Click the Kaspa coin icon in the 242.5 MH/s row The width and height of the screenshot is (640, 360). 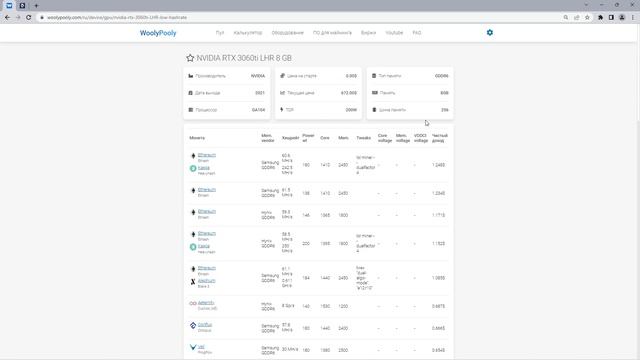coord(193,168)
